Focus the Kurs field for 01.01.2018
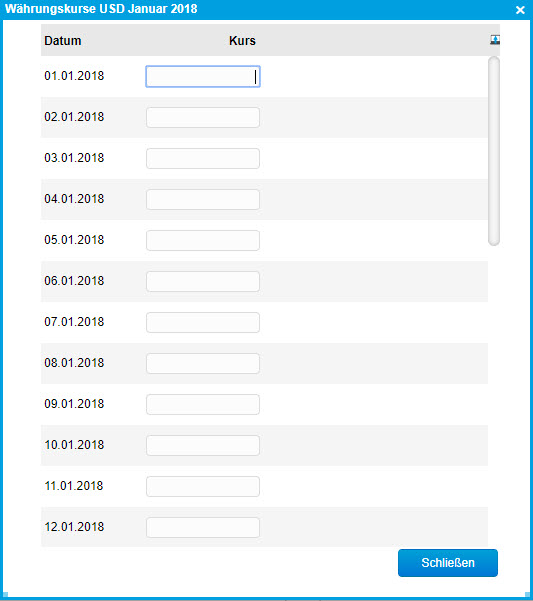Viewport: 533px width, 601px height. [203, 77]
